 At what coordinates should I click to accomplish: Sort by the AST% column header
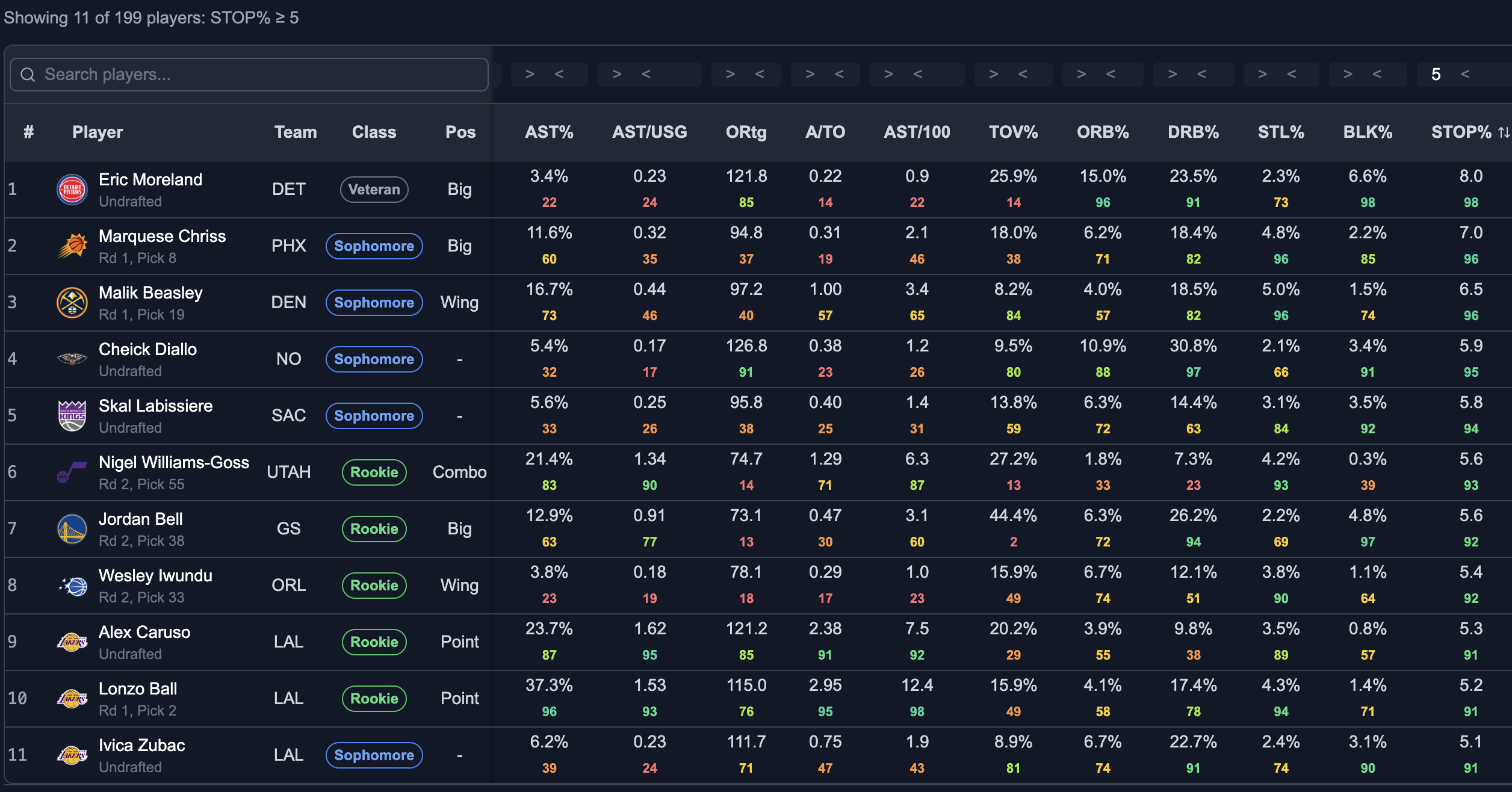pos(549,132)
